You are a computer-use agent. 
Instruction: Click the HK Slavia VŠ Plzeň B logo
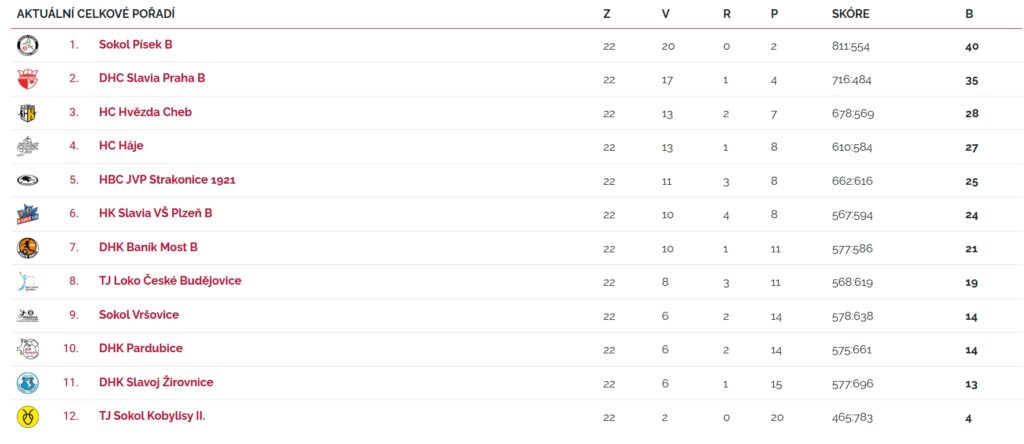point(28,214)
